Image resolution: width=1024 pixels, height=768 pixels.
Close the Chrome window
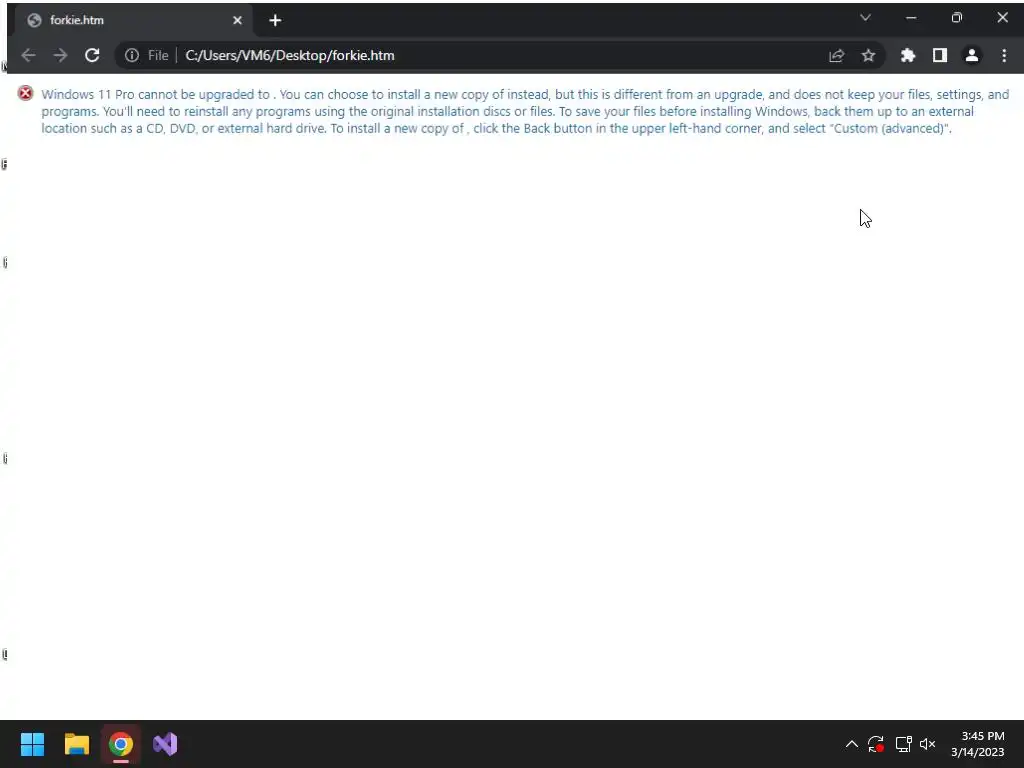coord(1002,18)
